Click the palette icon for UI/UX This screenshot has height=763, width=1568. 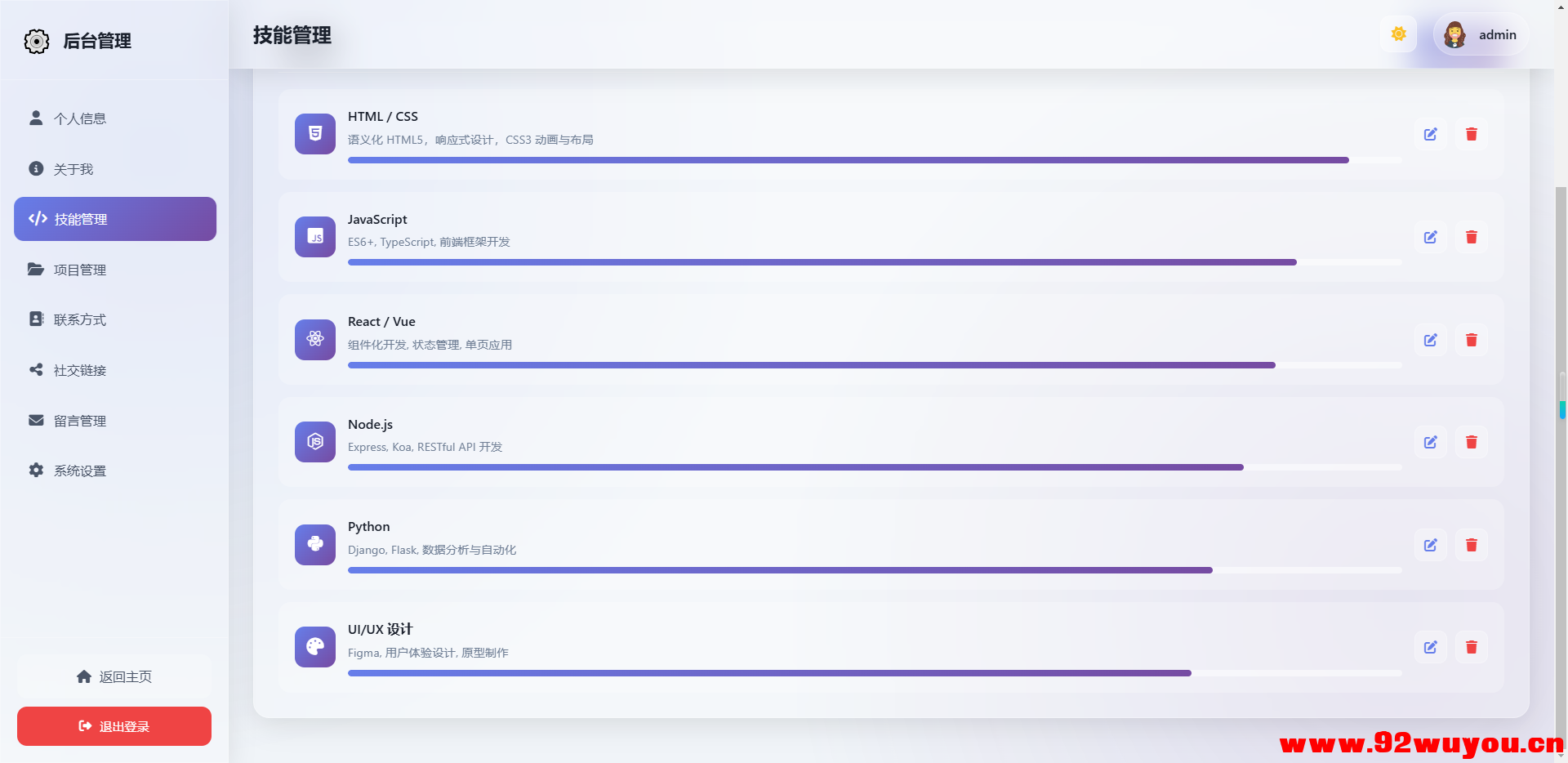coord(315,647)
